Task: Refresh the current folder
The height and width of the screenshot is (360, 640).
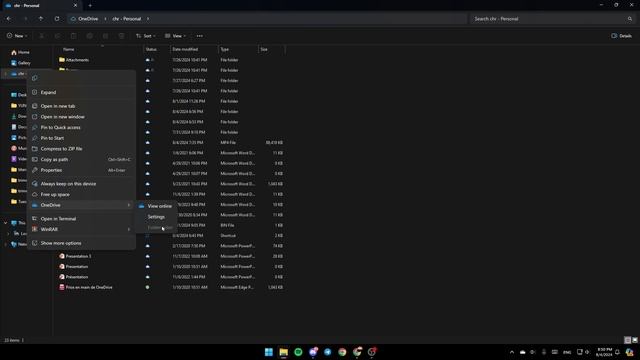Action: pos(57,19)
